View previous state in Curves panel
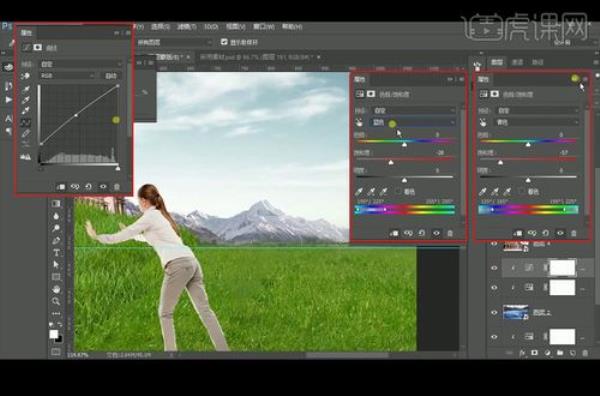Screen dimensions: 600x396 click(x=75, y=187)
